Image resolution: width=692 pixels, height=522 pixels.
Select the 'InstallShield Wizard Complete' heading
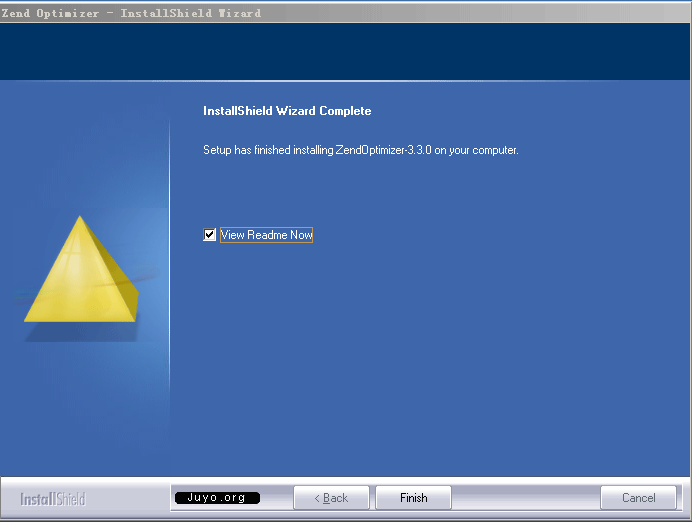[287, 111]
